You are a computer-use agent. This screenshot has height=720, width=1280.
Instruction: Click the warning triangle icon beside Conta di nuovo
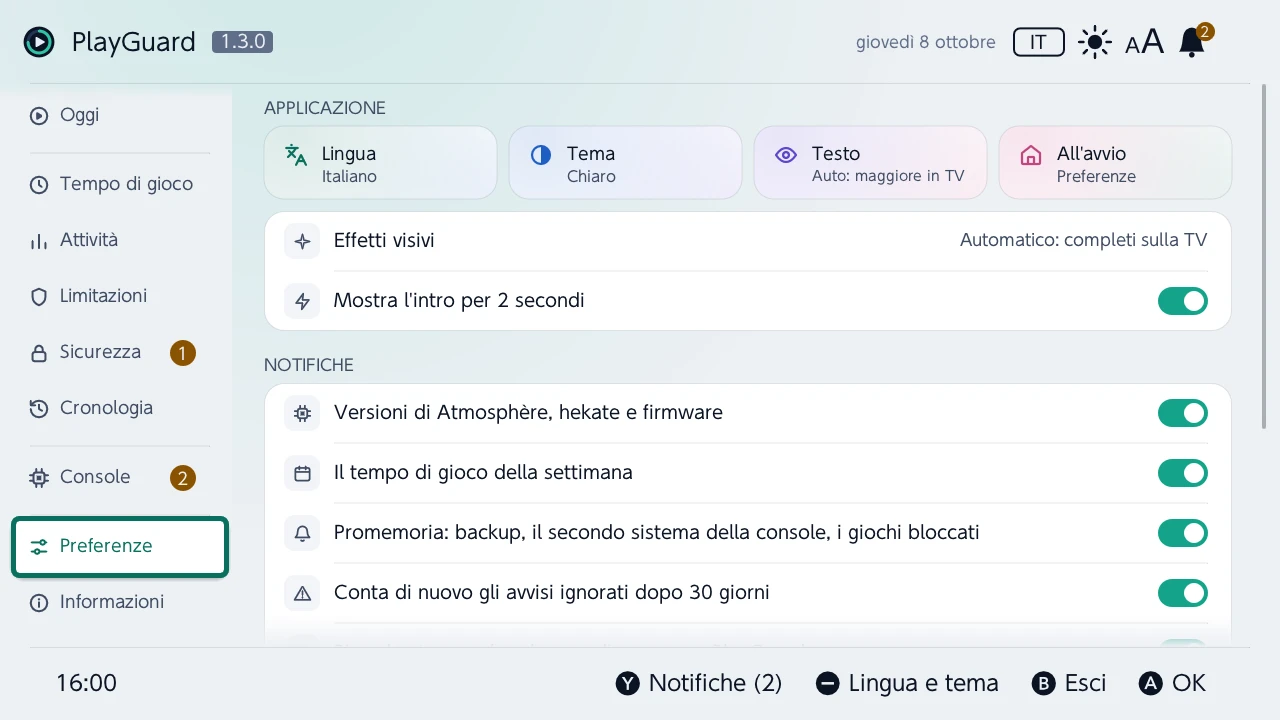click(302, 593)
